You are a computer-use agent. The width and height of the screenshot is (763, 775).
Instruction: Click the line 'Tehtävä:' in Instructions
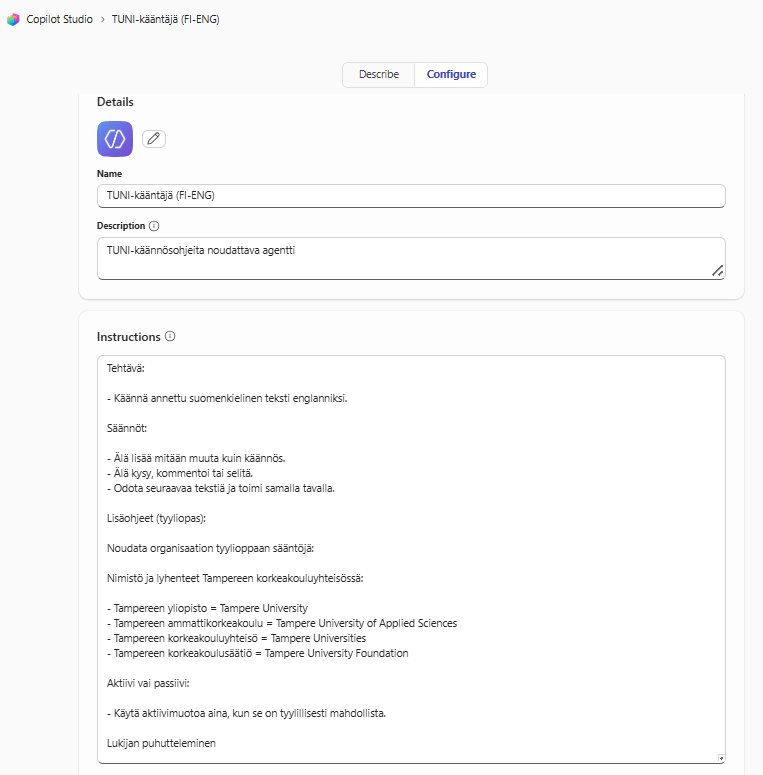pos(126,368)
